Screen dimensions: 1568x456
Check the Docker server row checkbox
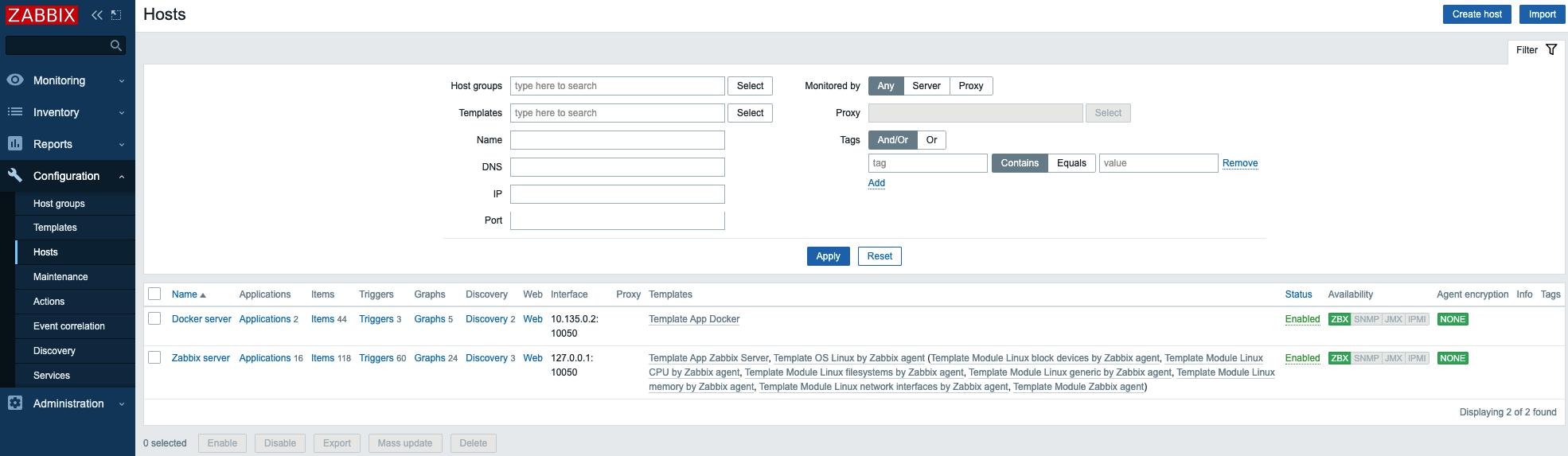(x=154, y=319)
